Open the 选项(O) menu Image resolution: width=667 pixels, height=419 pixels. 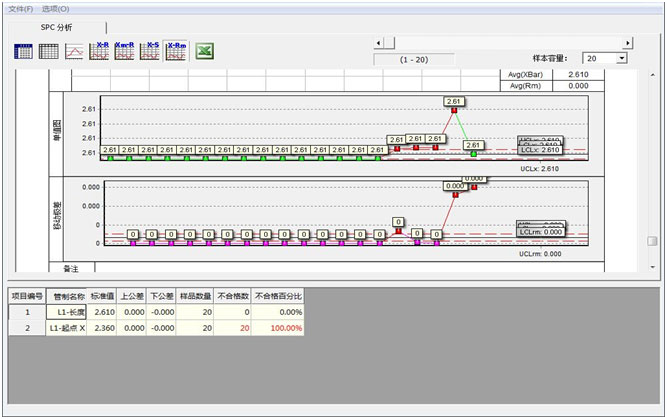[56, 8]
